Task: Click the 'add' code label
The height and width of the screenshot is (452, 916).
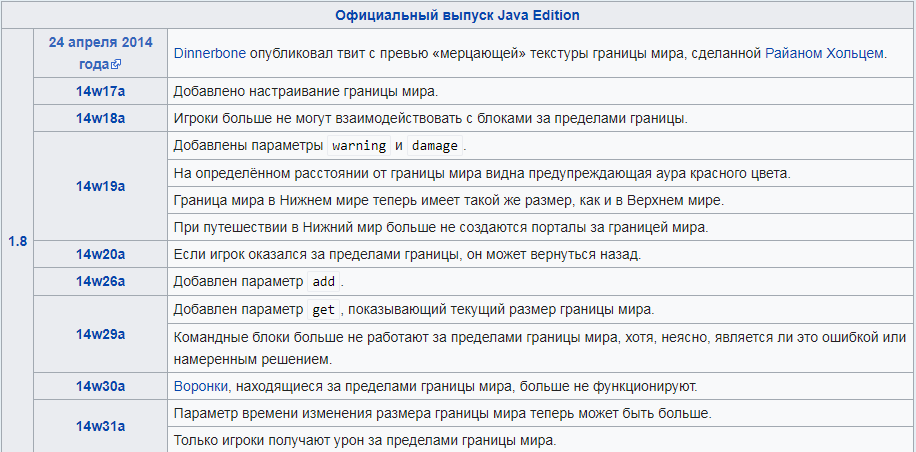Action: (324, 282)
